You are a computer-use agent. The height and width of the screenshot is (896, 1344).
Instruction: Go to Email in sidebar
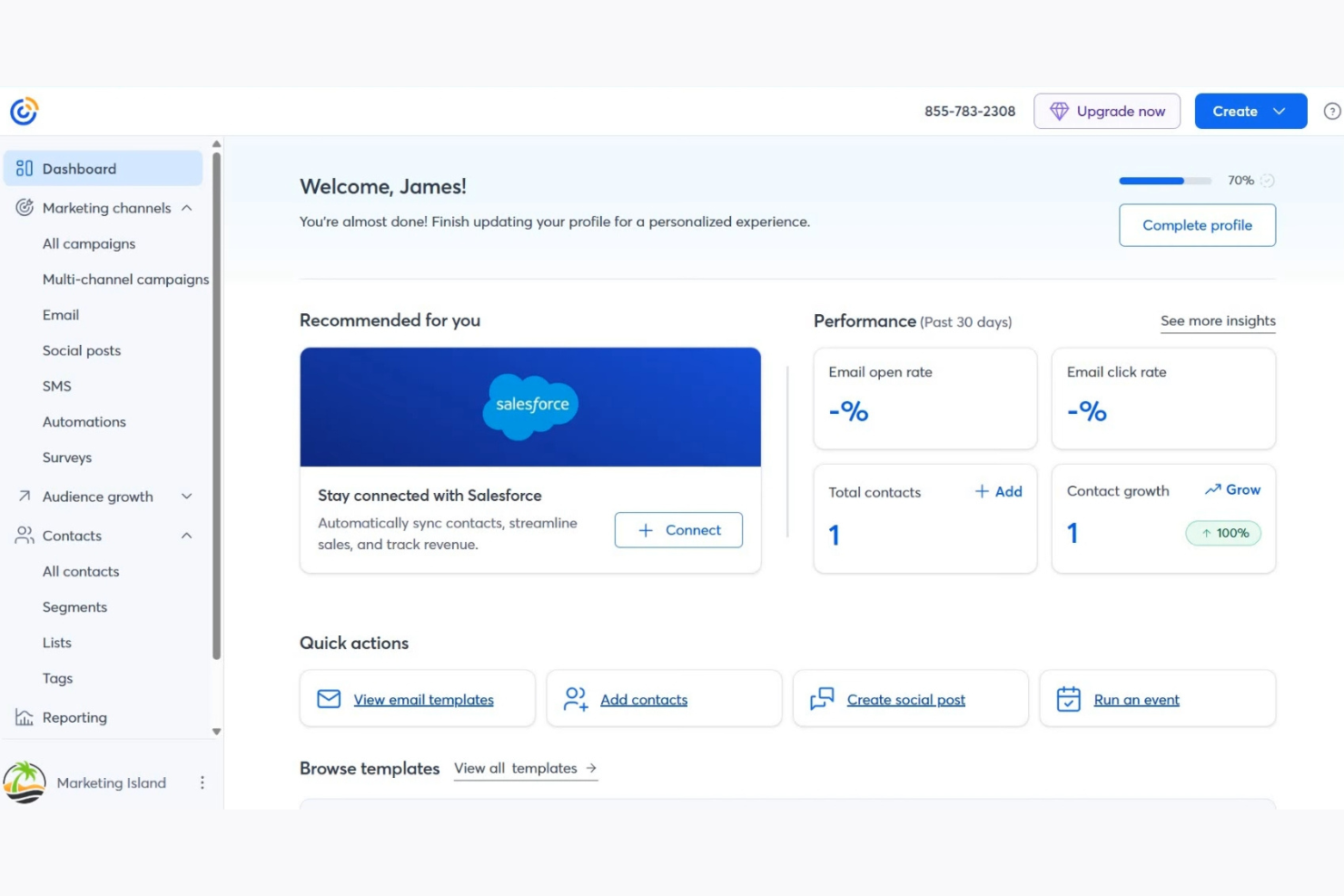click(61, 314)
